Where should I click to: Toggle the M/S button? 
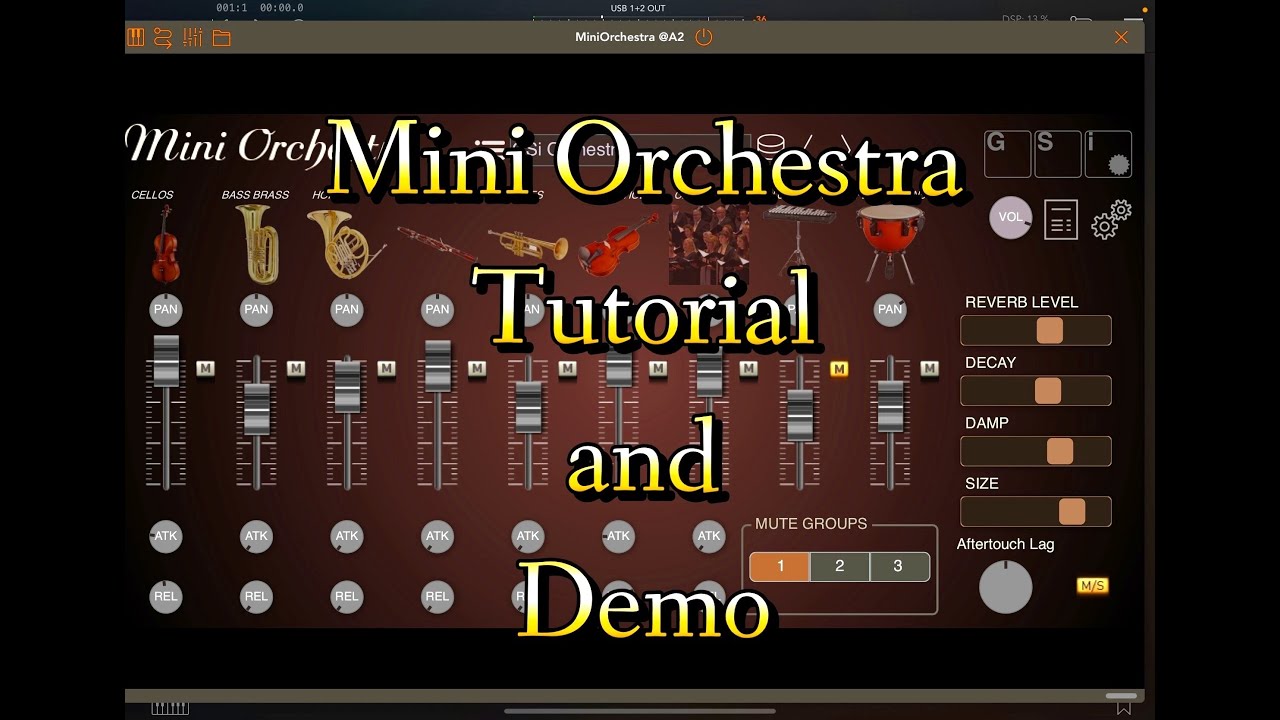1092,586
